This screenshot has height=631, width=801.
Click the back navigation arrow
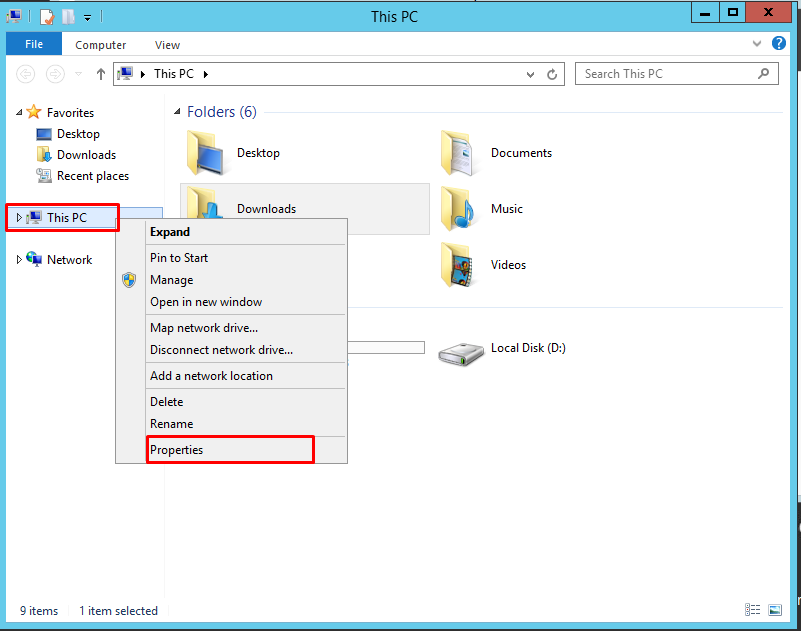pos(24,73)
